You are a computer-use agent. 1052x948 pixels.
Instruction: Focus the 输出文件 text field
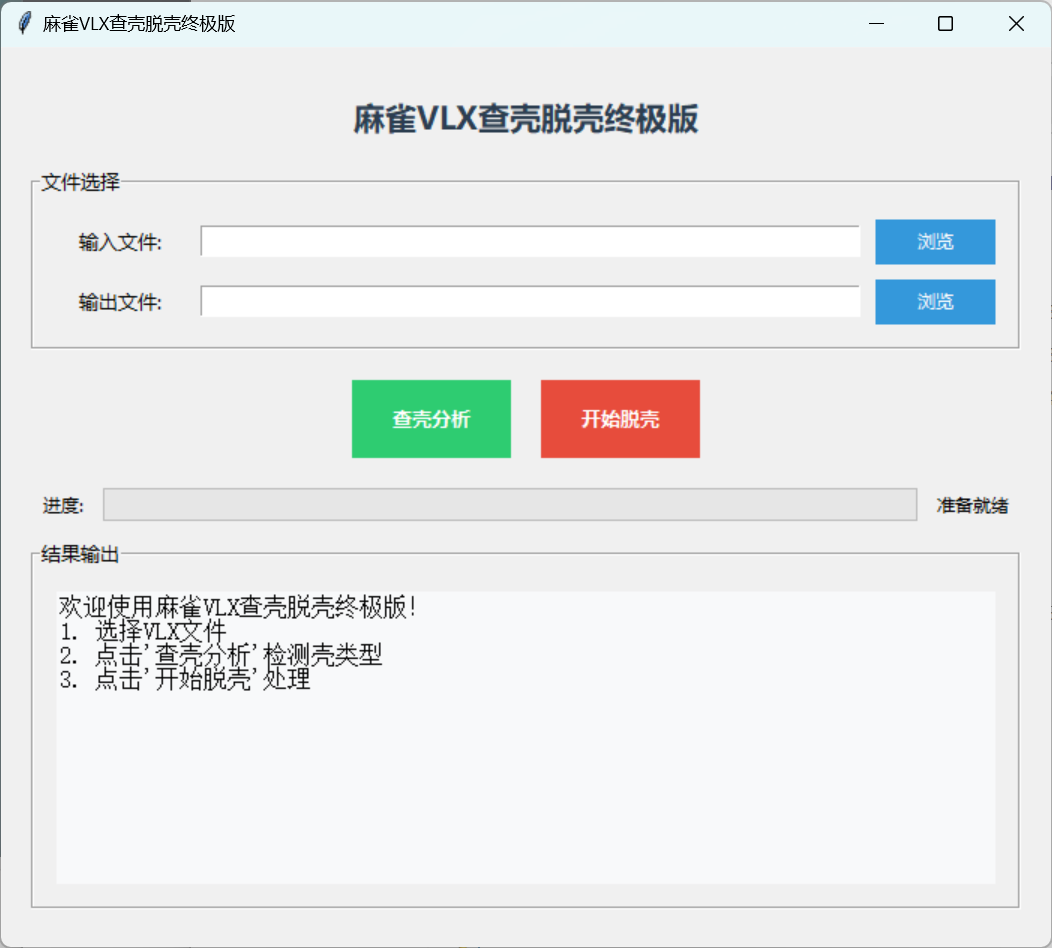point(530,302)
